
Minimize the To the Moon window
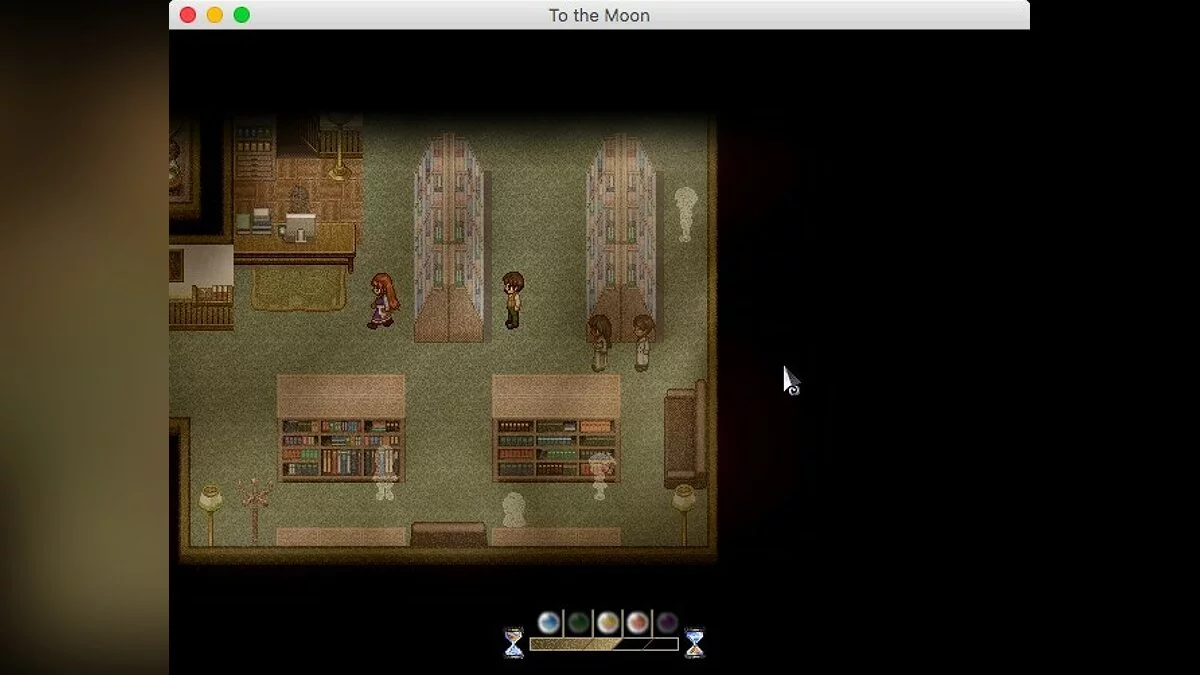(214, 15)
